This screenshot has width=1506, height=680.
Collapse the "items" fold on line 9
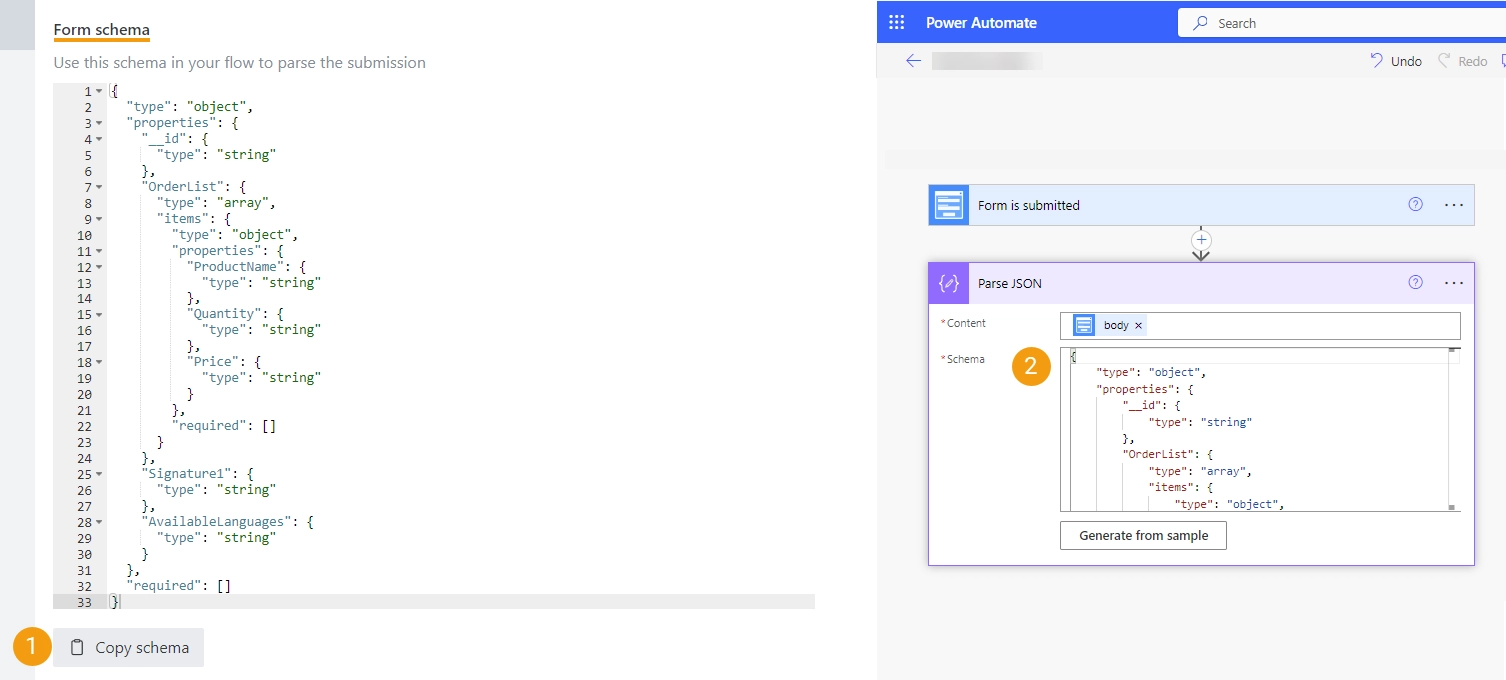point(99,220)
